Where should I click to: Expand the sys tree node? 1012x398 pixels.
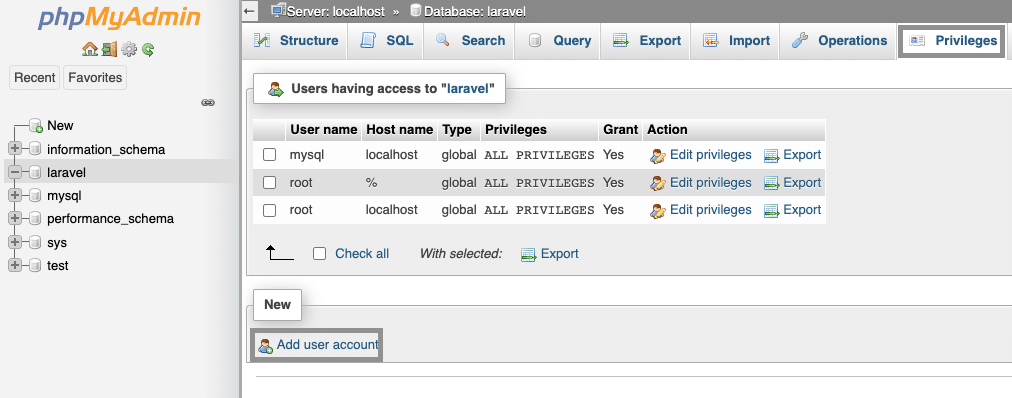(15, 243)
